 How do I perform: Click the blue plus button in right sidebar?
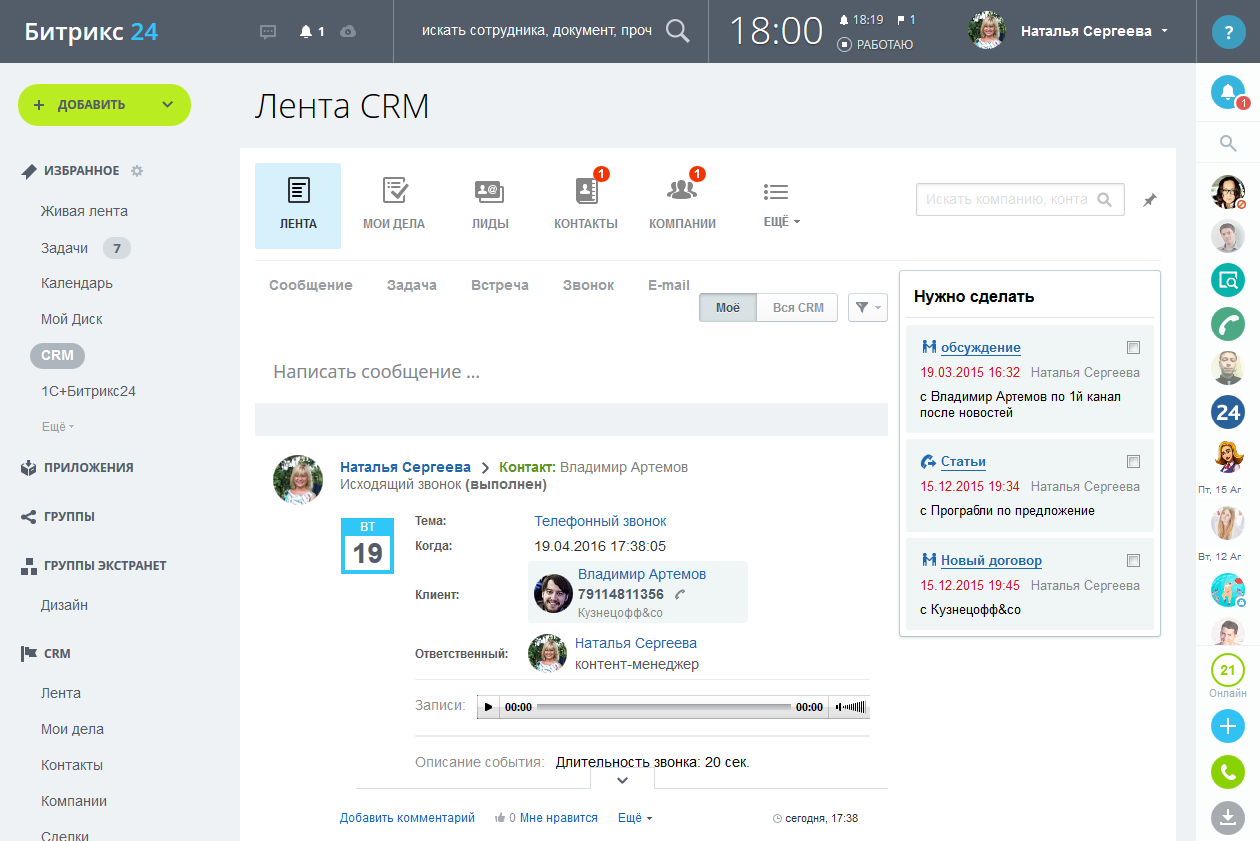click(x=1228, y=726)
